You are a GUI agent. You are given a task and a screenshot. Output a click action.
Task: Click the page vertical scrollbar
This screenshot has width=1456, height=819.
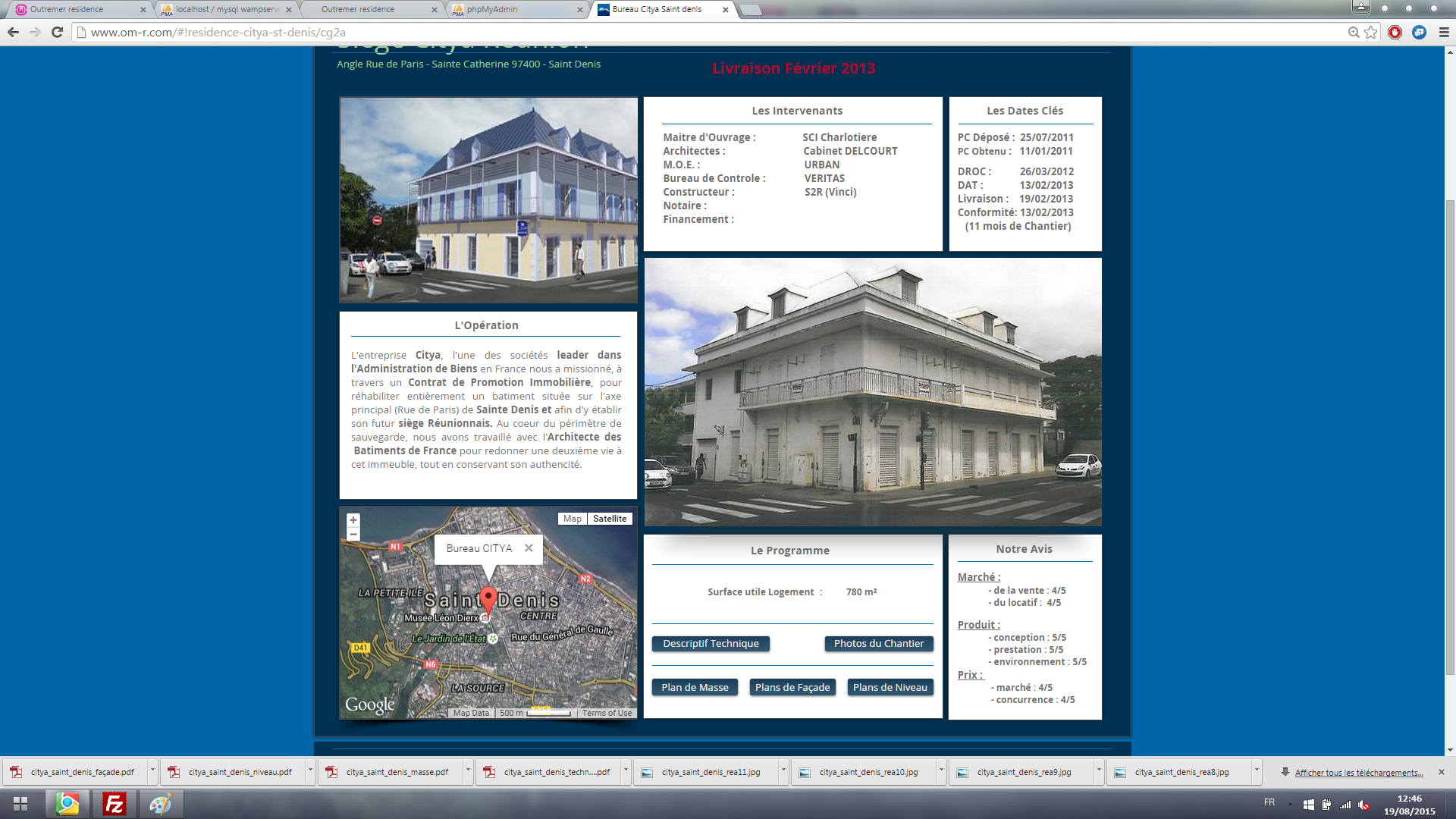click(x=1450, y=436)
